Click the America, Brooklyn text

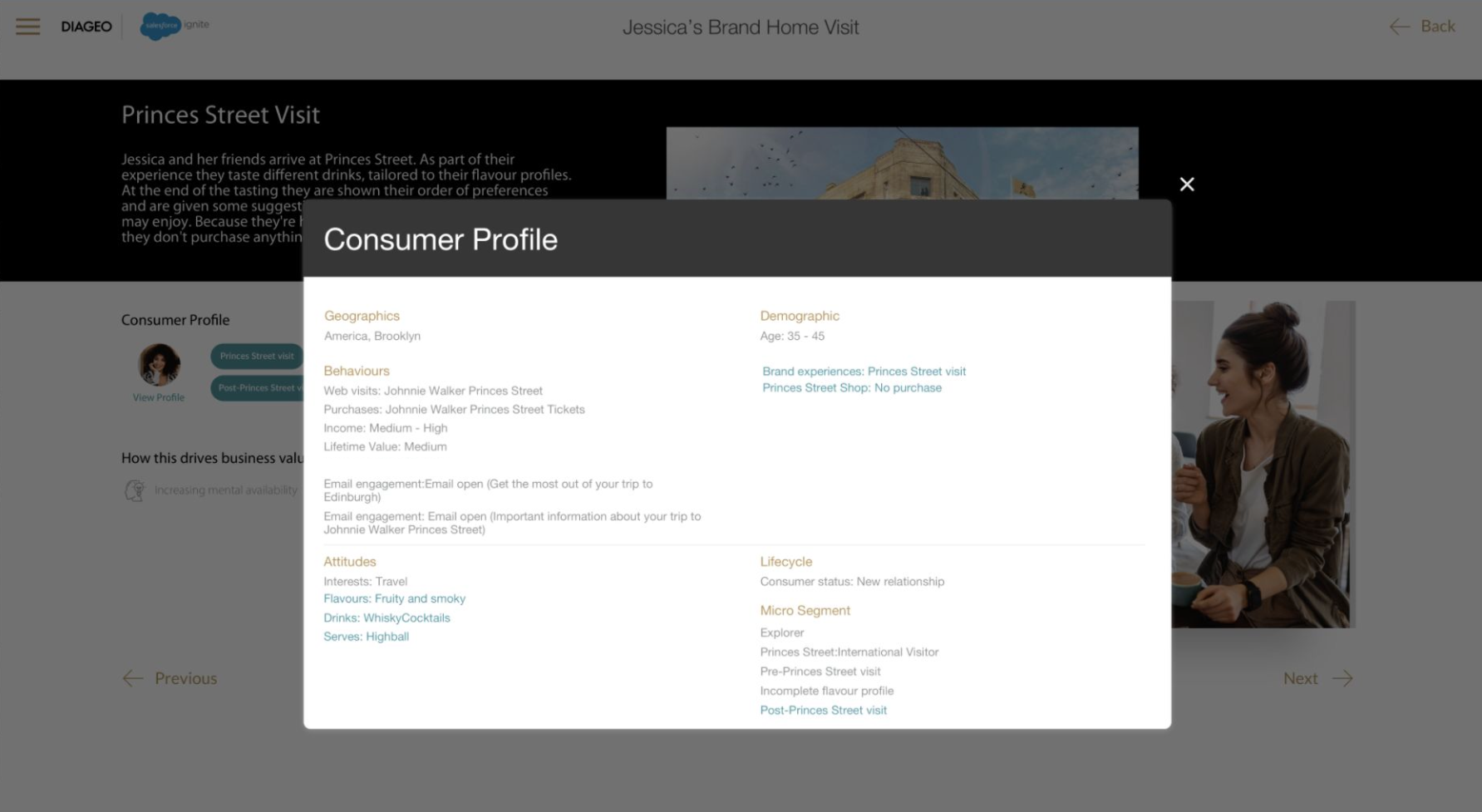coord(372,336)
